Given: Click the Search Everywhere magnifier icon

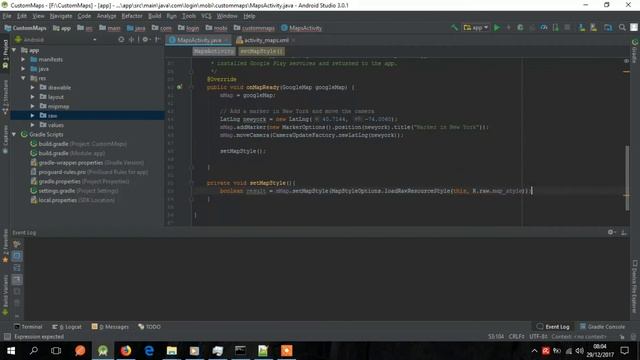Looking at the screenshot, I should (622, 28).
